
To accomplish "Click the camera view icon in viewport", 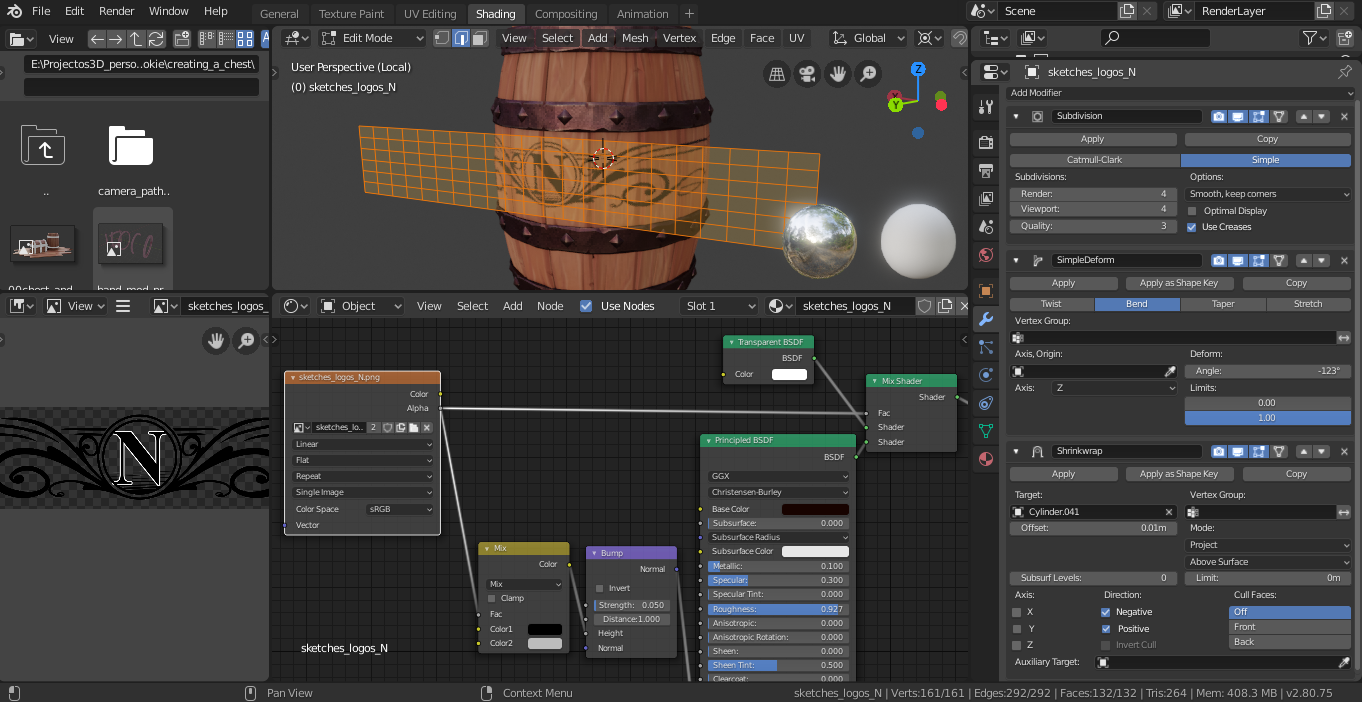I will (807, 74).
